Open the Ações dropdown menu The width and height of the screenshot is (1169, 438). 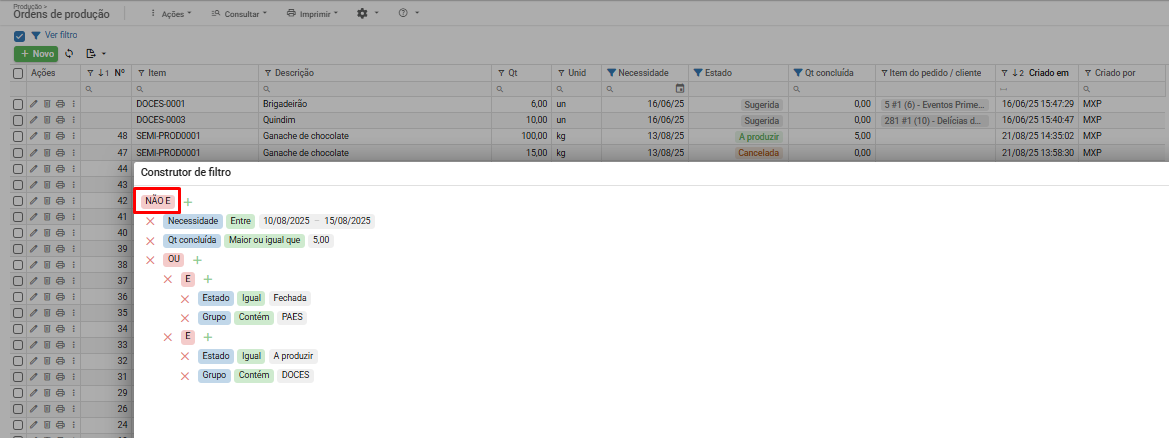click(x=171, y=13)
